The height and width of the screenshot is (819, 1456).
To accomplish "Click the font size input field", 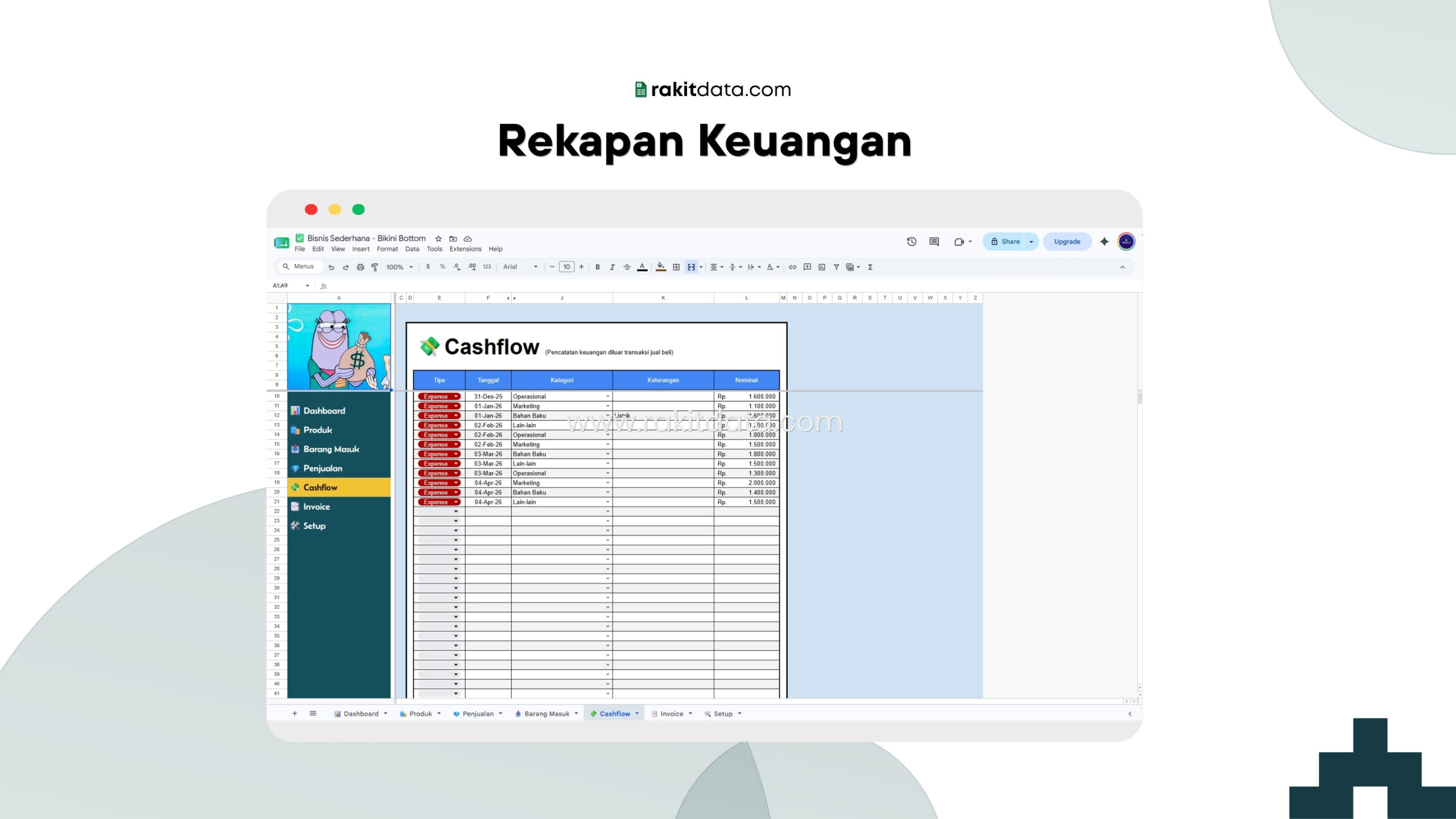I will click(566, 267).
